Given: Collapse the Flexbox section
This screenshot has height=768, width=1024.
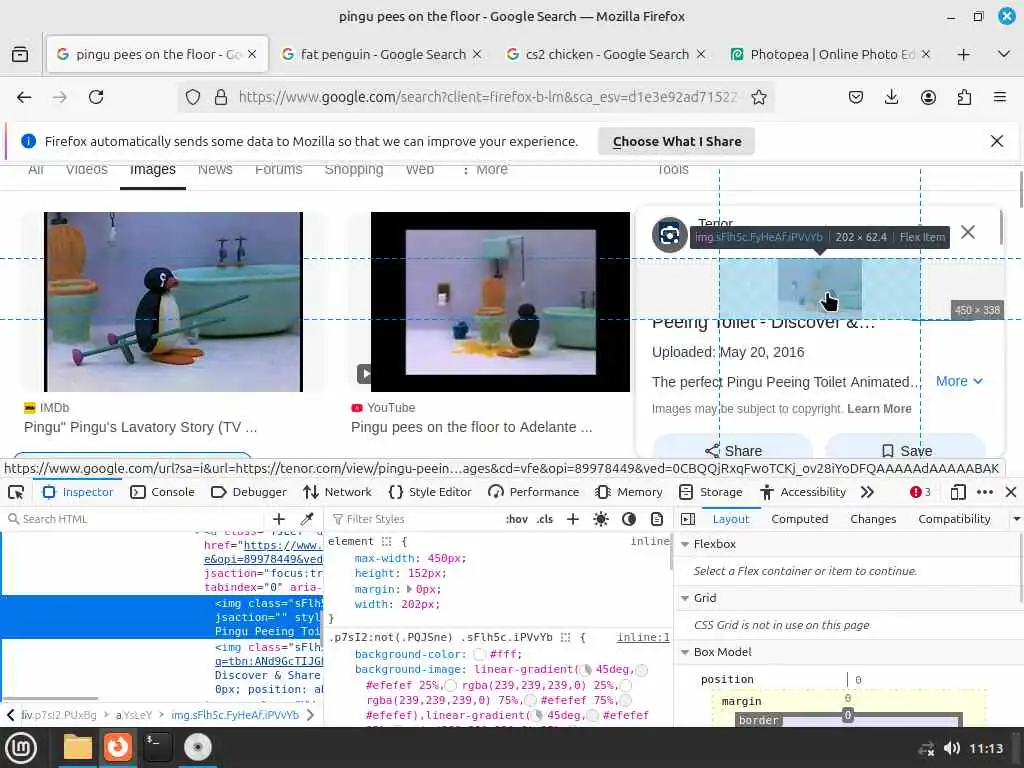Looking at the screenshot, I should [x=685, y=544].
